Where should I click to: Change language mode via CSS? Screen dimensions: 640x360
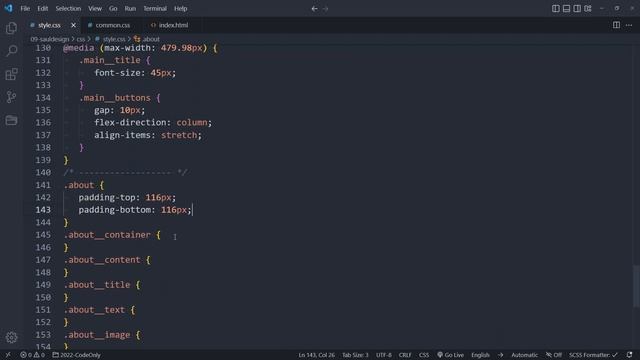tap(424, 355)
